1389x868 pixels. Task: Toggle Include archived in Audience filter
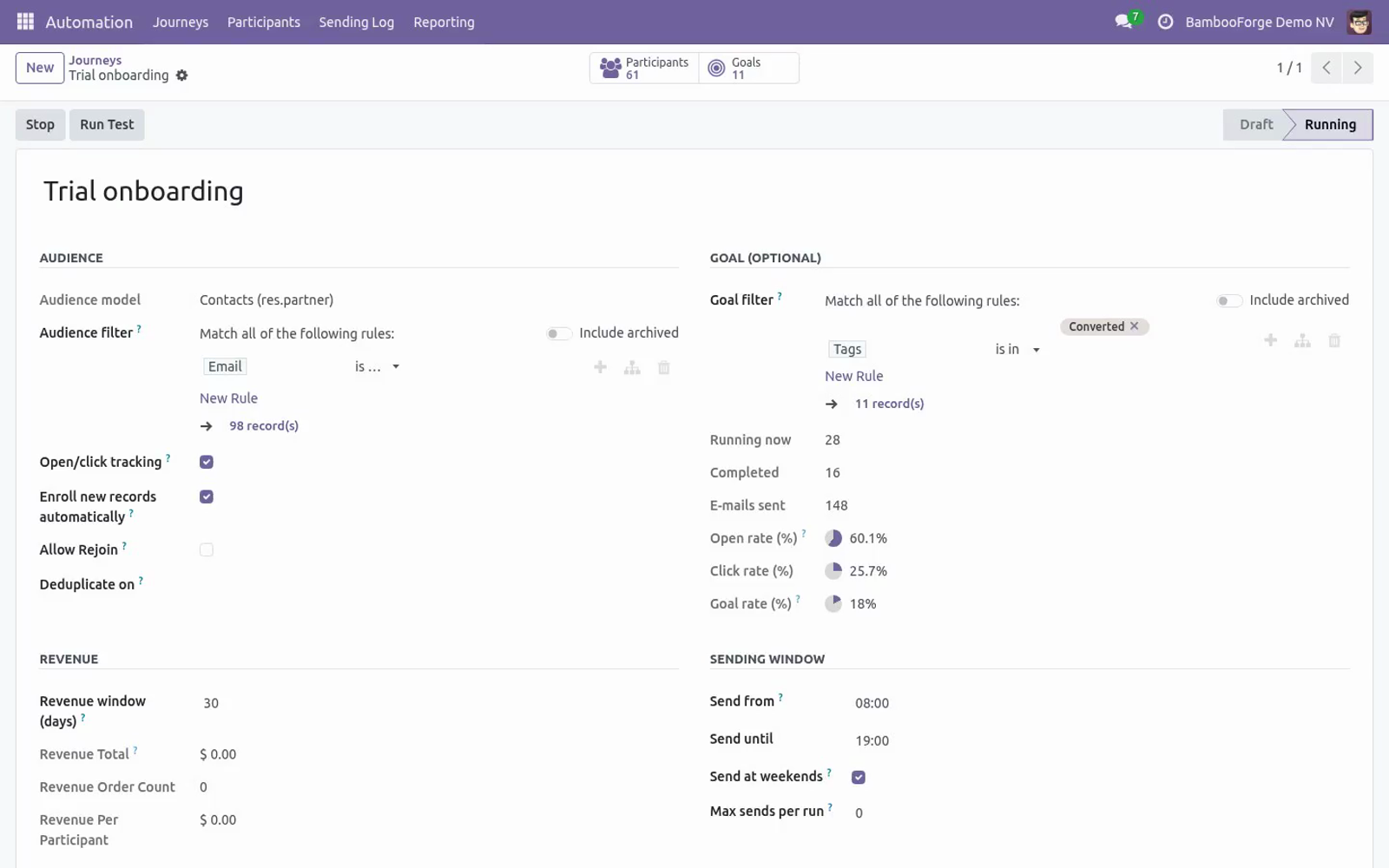(x=558, y=333)
